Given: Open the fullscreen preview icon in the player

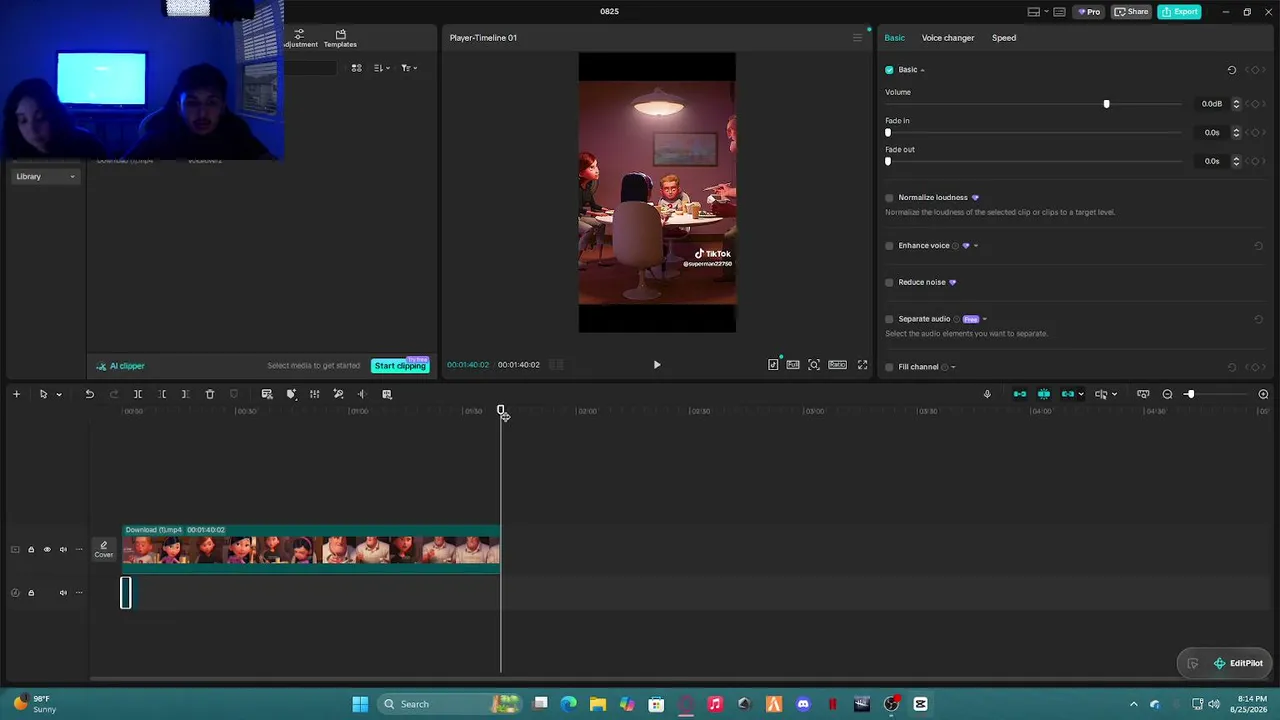Looking at the screenshot, I should [x=863, y=365].
